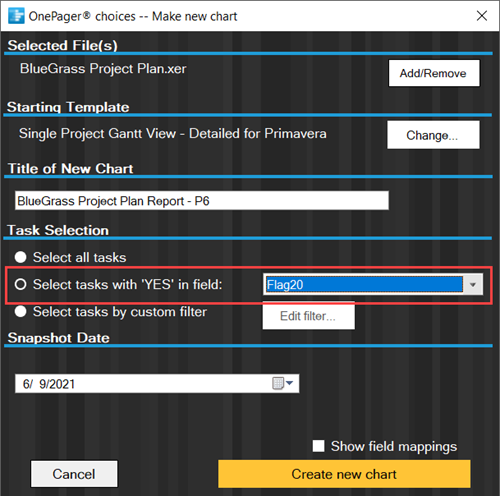Click the OnePager app icon in title bar
The width and height of the screenshot is (500, 496).
16,16
